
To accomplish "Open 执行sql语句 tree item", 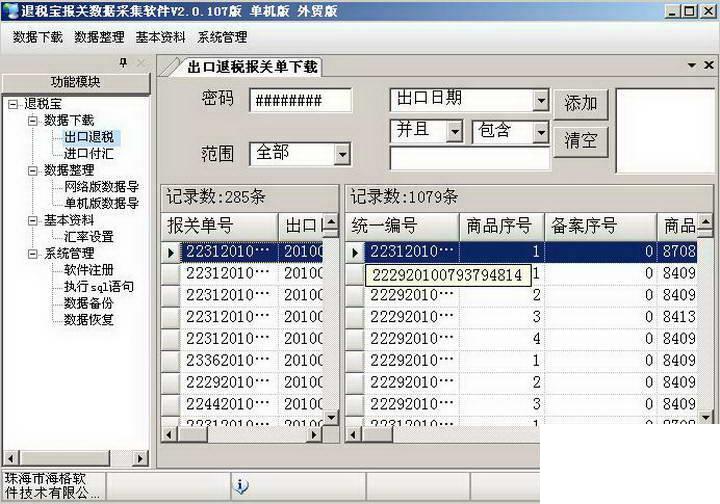I will click(x=99, y=286).
